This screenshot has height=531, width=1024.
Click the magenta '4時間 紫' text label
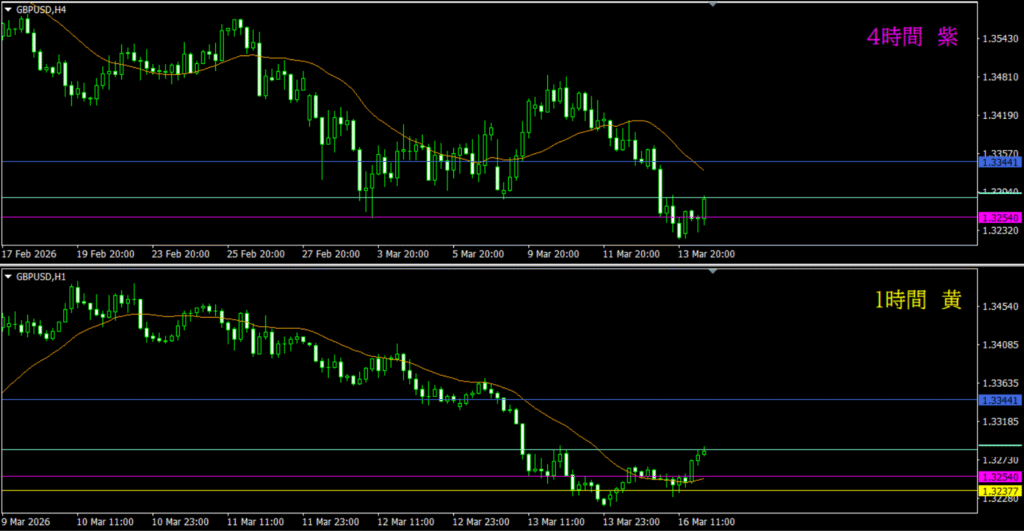[x=912, y=38]
